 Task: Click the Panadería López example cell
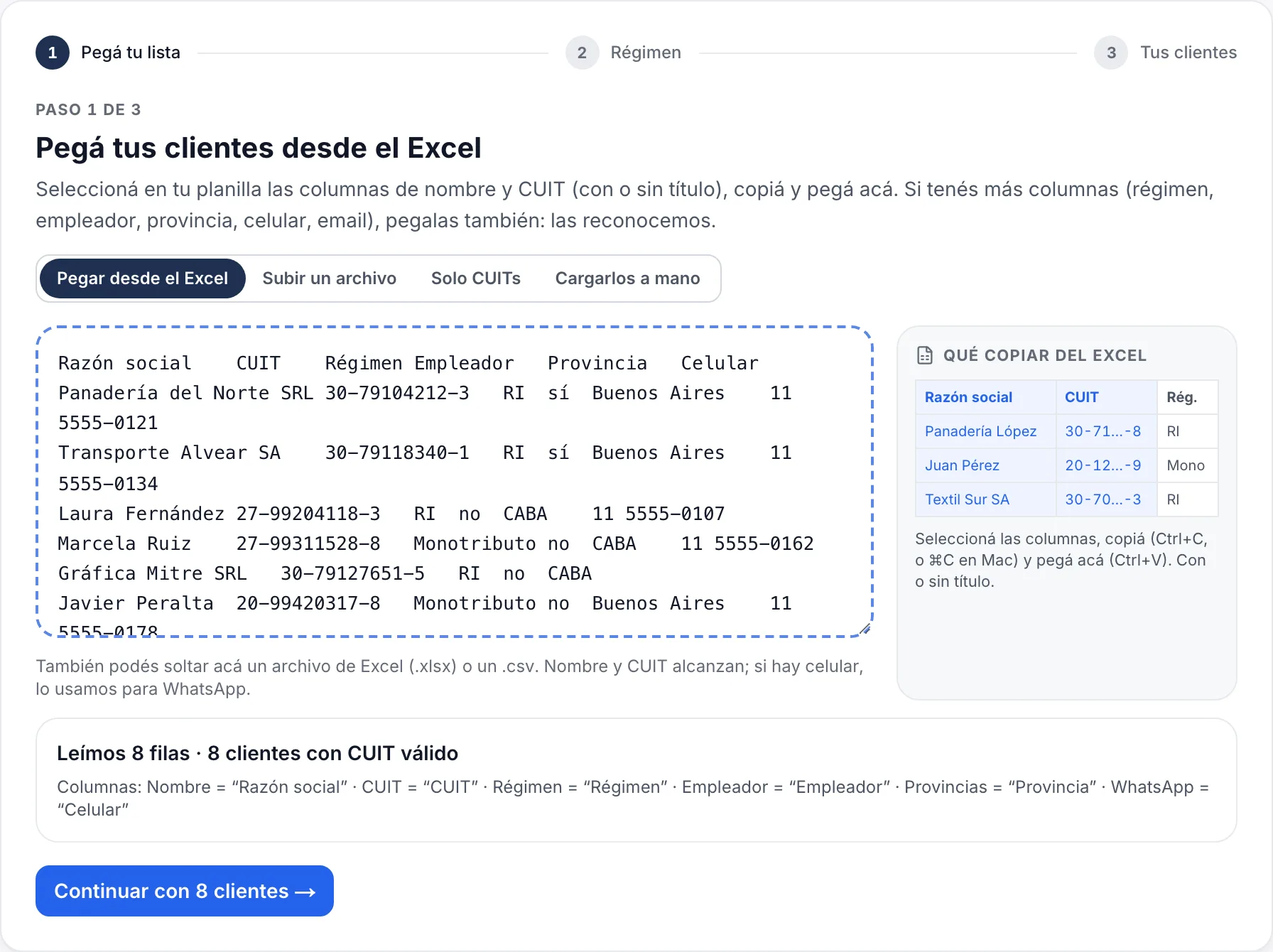985,431
